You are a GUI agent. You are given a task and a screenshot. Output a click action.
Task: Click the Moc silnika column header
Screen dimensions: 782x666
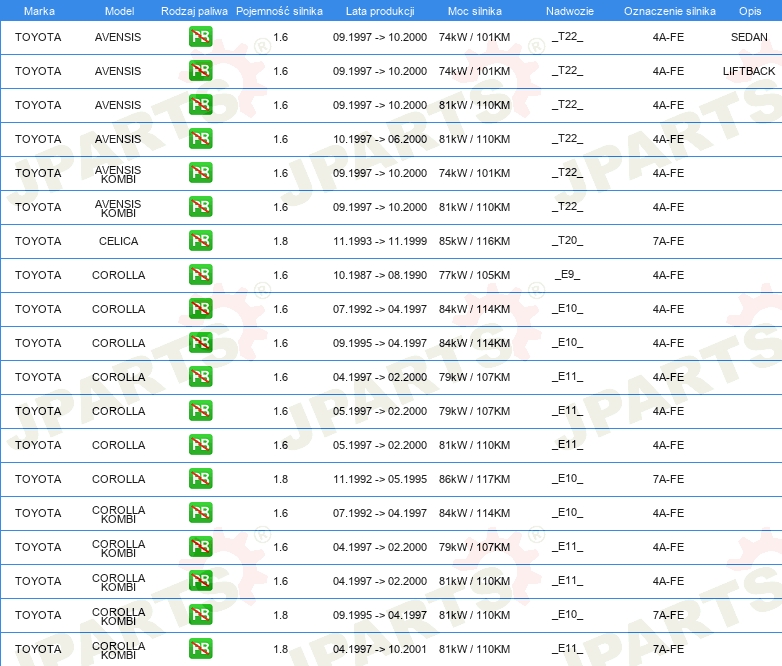point(474,11)
